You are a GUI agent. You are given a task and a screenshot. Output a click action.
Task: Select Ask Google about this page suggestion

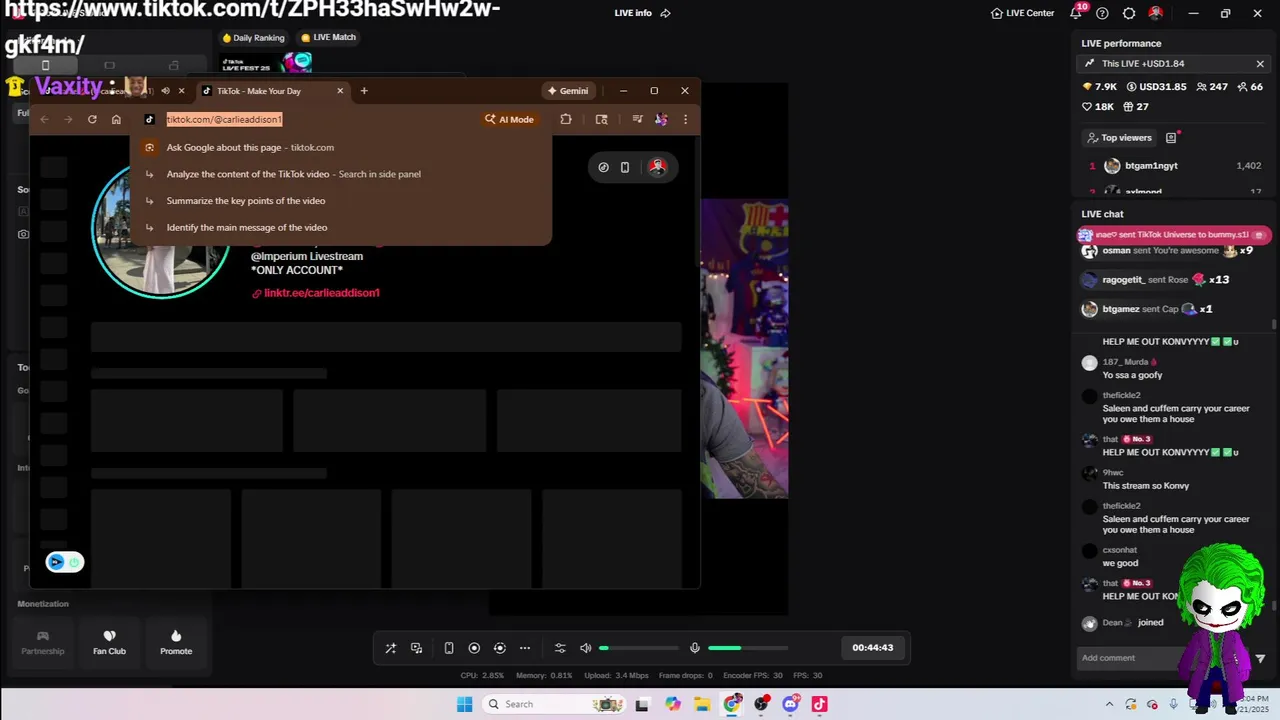click(x=341, y=147)
